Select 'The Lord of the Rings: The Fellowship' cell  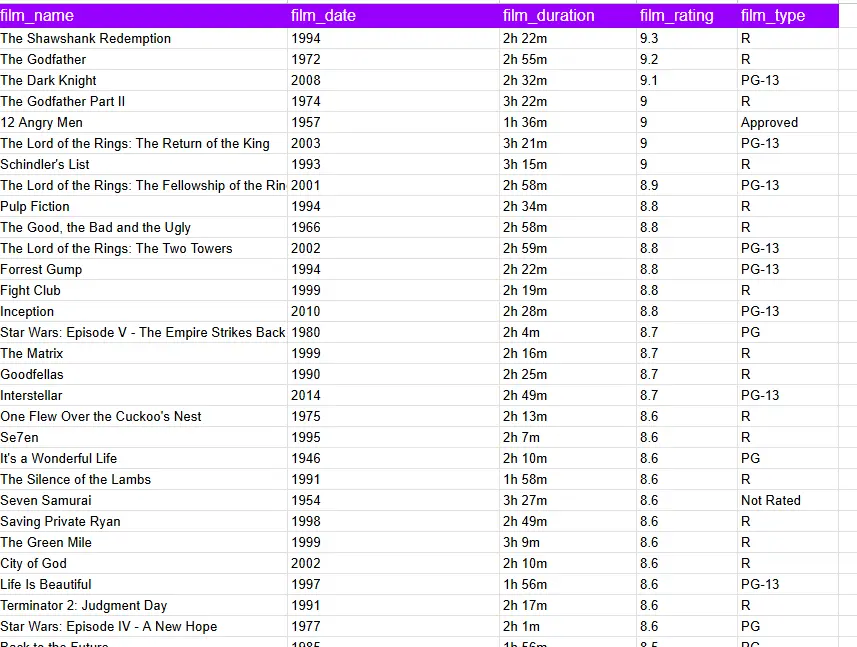(x=143, y=185)
